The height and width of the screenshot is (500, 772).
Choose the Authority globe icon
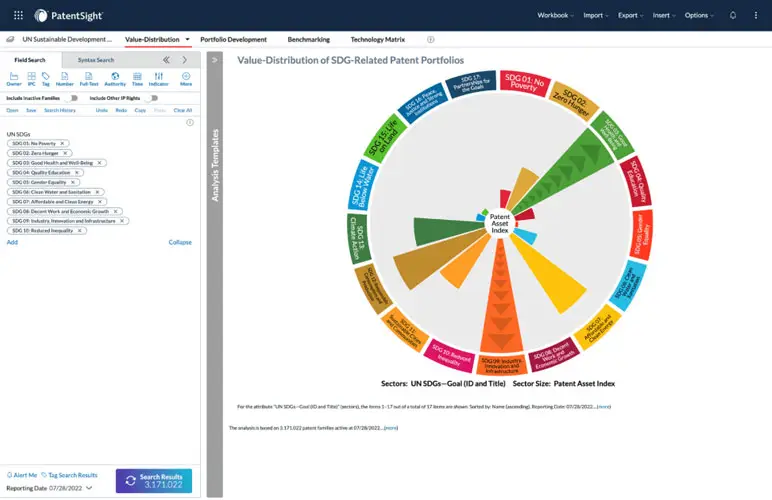coord(115,78)
